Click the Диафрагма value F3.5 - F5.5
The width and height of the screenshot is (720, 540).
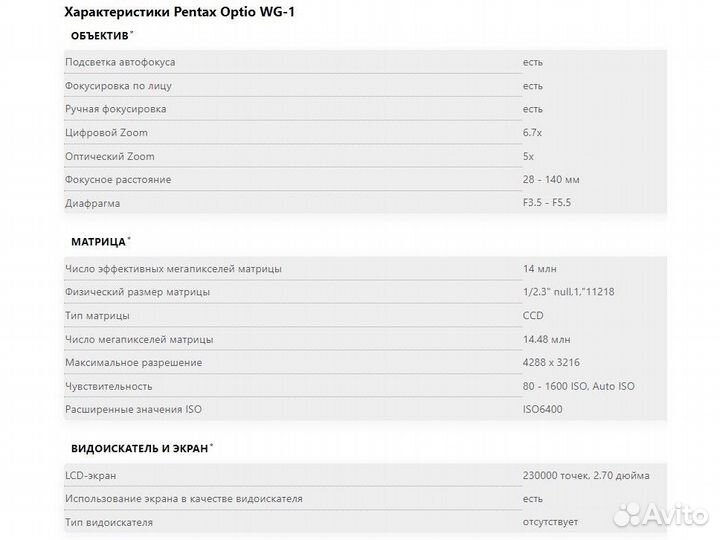(550, 203)
